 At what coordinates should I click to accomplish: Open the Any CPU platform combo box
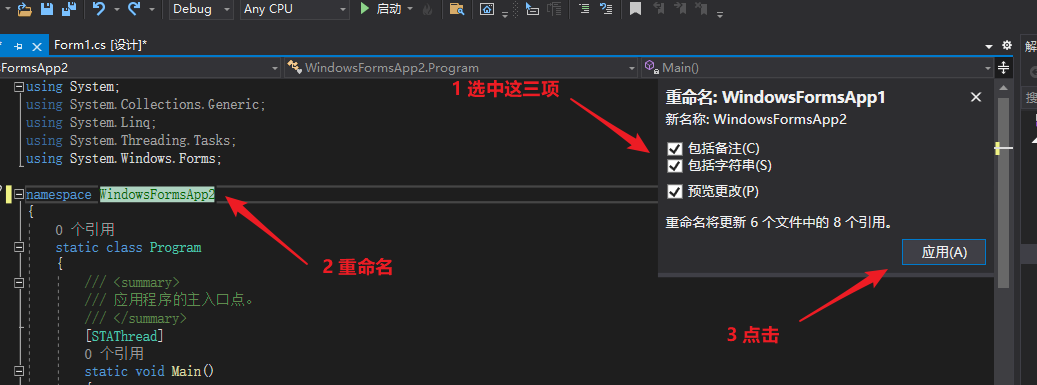point(294,9)
